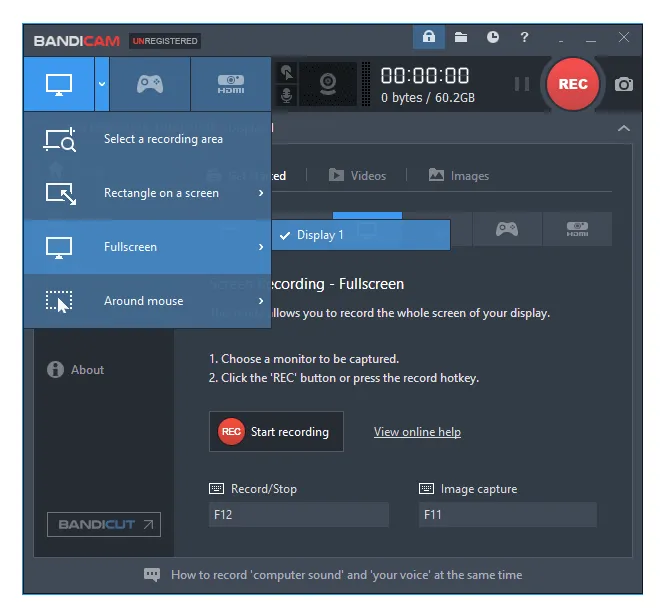Image resolution: width=669 pixels, height=612 pixels.
Task: Expand the Around mouse submenu arrow
Action: tap(261, 301)
